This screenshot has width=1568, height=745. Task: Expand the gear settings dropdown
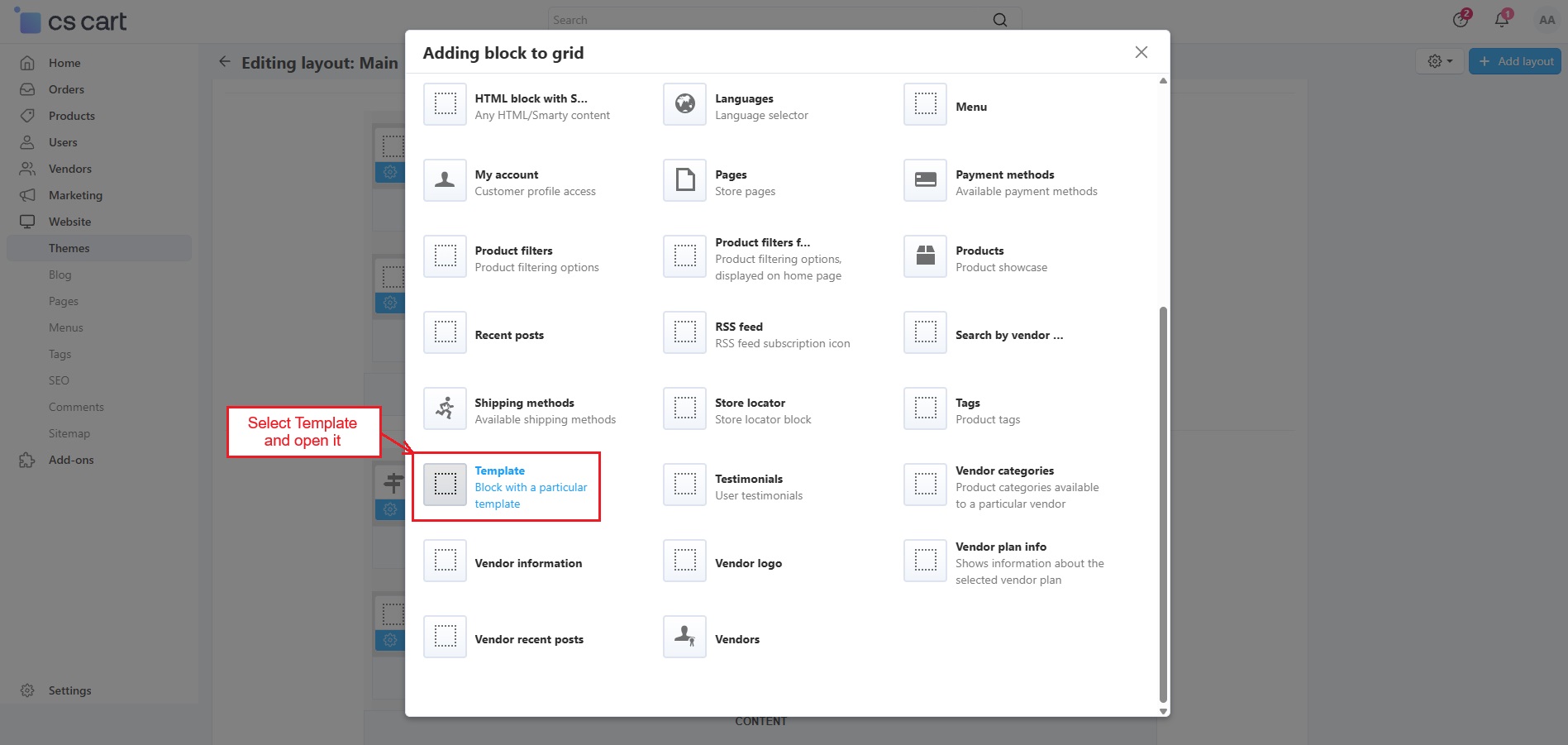(1440, 61)
